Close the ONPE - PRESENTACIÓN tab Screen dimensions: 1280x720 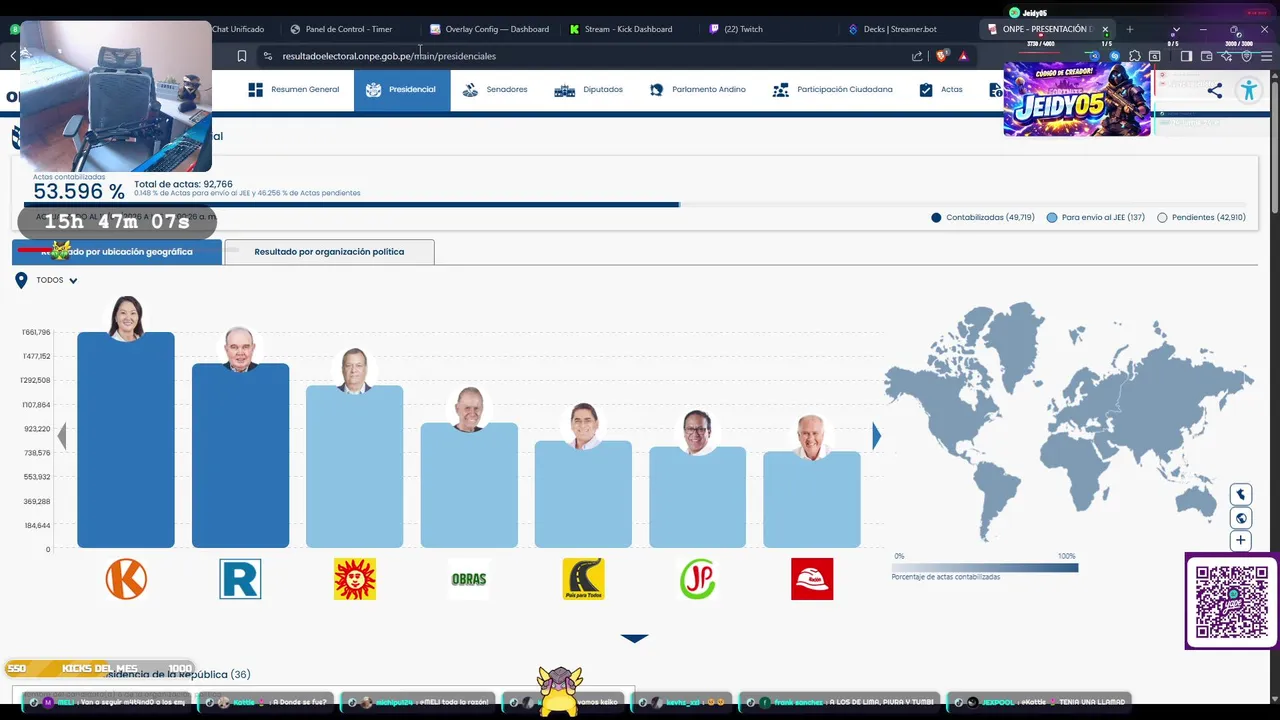click(1105, 29)
